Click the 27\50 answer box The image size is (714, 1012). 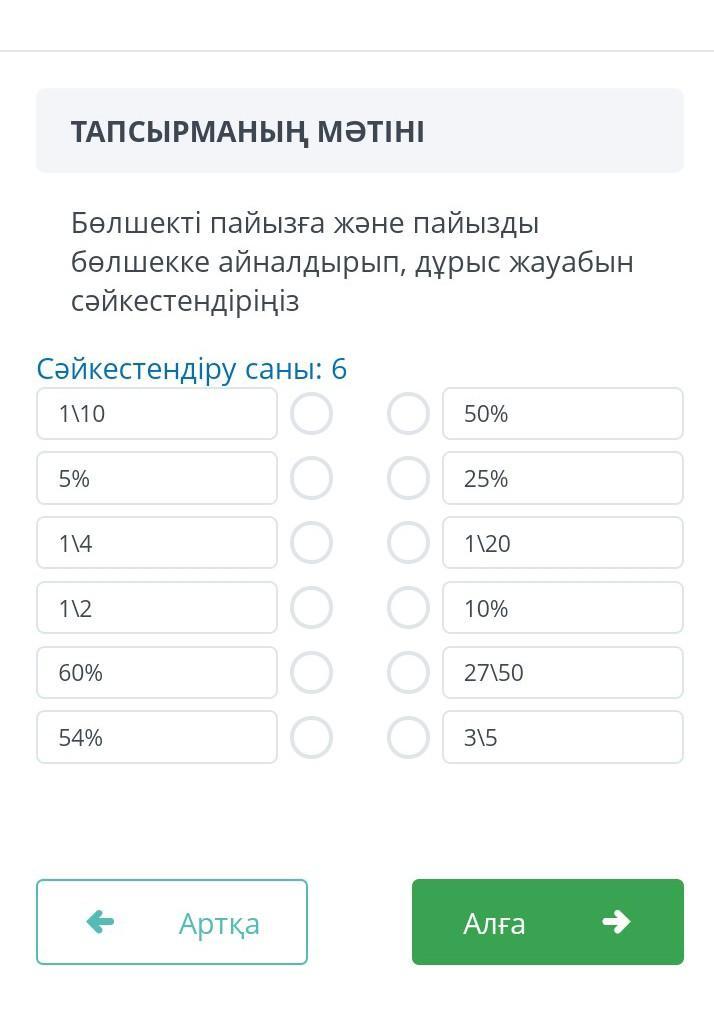[563, 673]
